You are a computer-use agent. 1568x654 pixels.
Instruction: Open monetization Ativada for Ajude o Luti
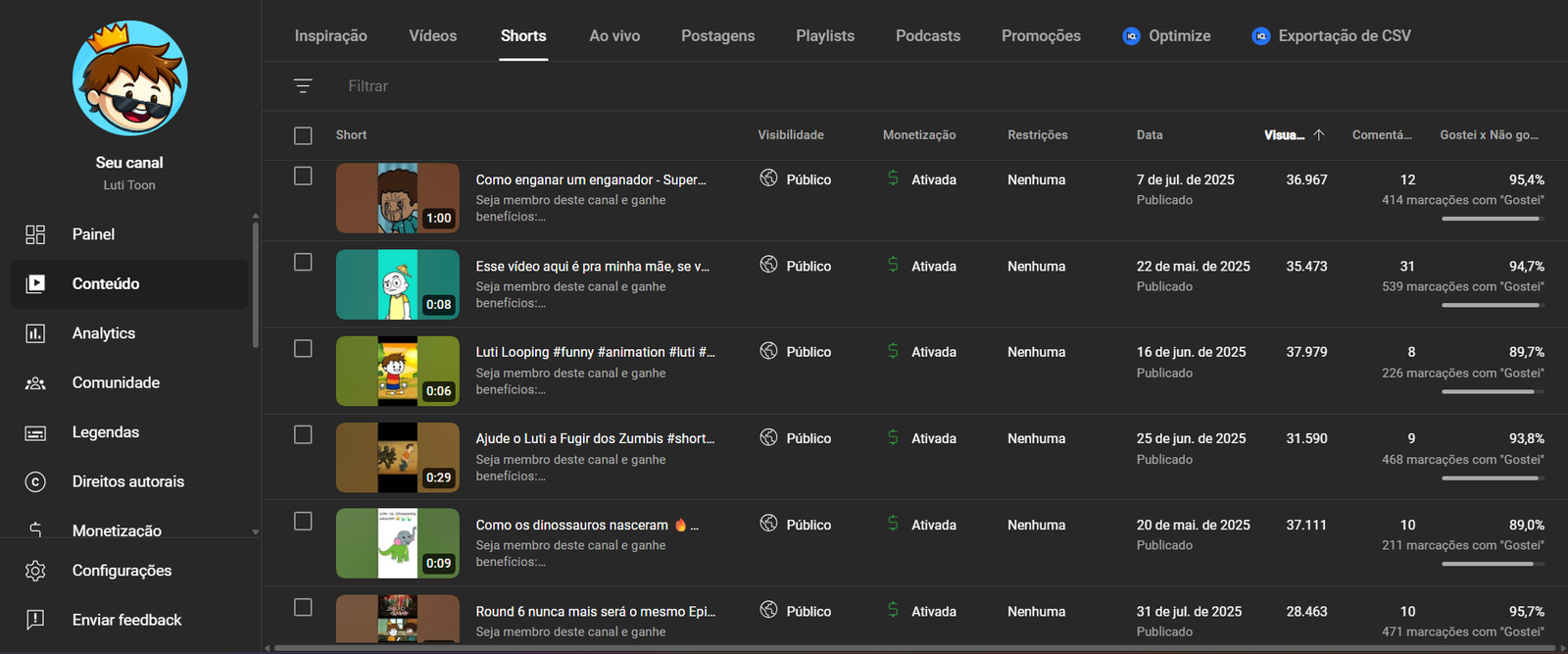click(934, 438)
